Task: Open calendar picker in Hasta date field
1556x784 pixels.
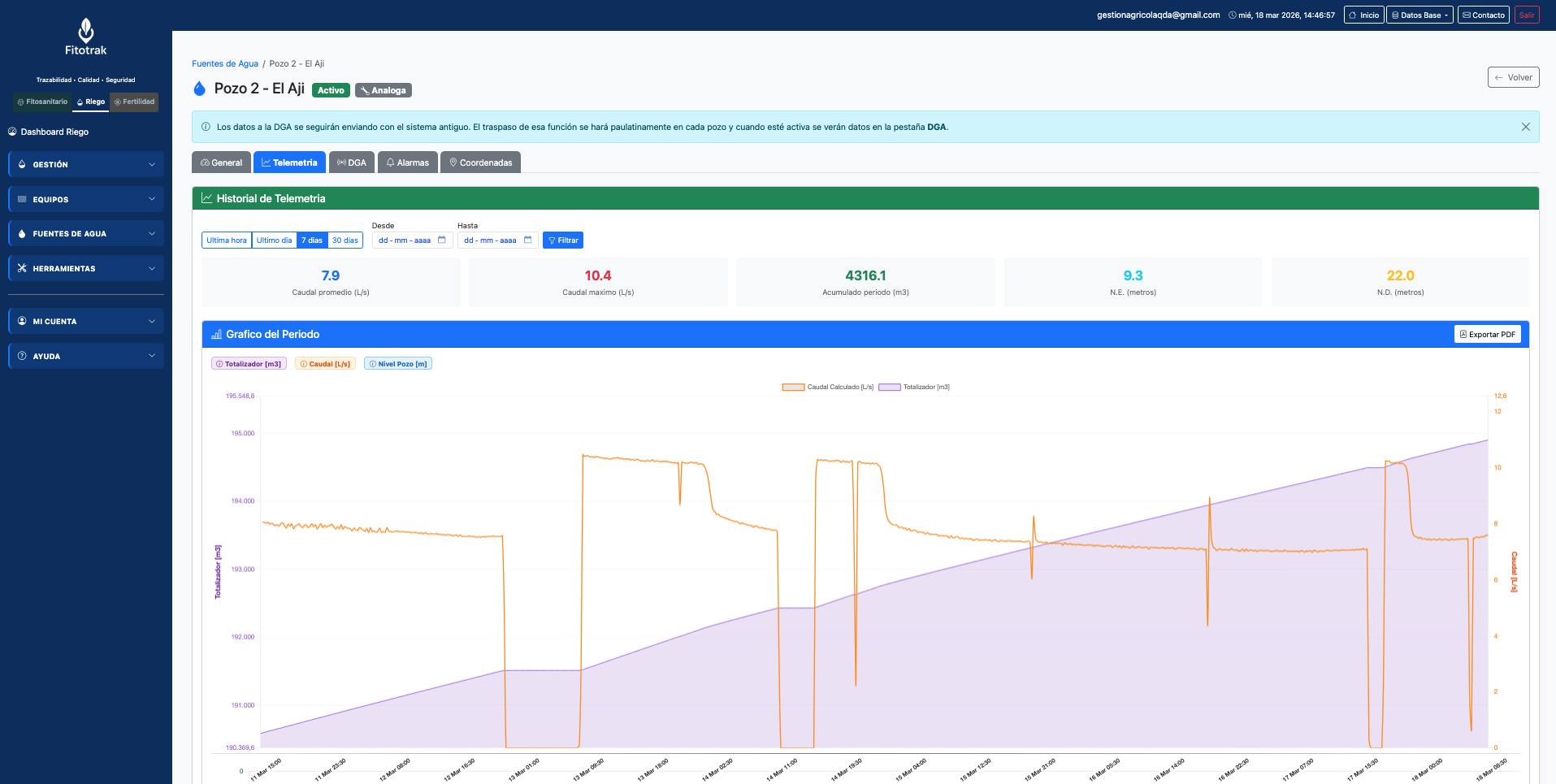Action: coord(527,240)
